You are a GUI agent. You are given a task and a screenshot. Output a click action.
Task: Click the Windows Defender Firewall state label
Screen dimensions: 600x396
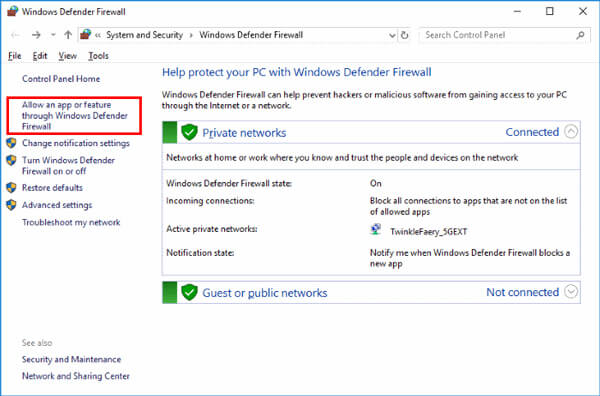(229, 184)
